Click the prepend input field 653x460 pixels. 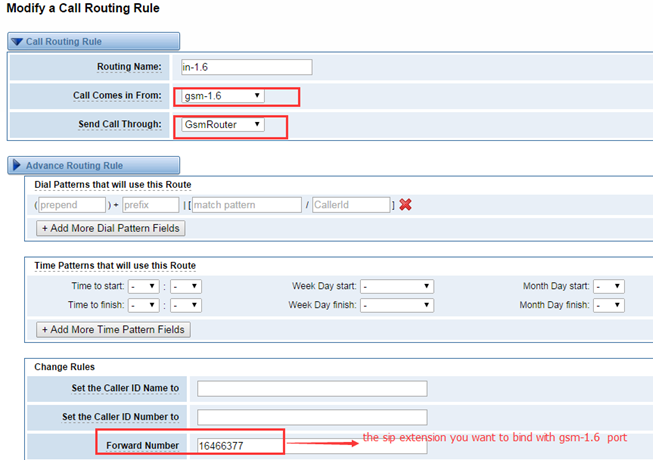[x=72, y=205]
